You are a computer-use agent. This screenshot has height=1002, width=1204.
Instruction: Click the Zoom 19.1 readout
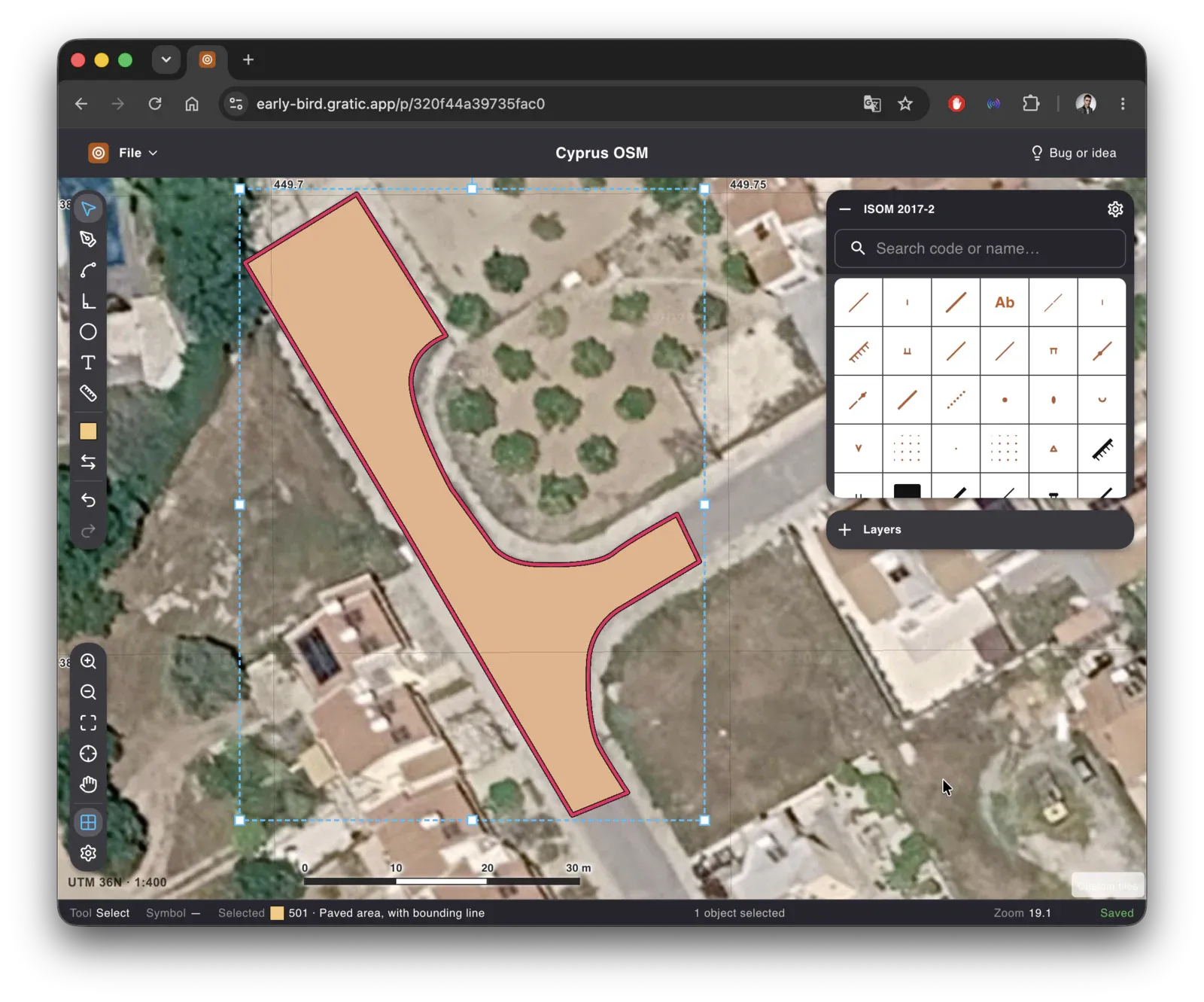coord(1022,913)
